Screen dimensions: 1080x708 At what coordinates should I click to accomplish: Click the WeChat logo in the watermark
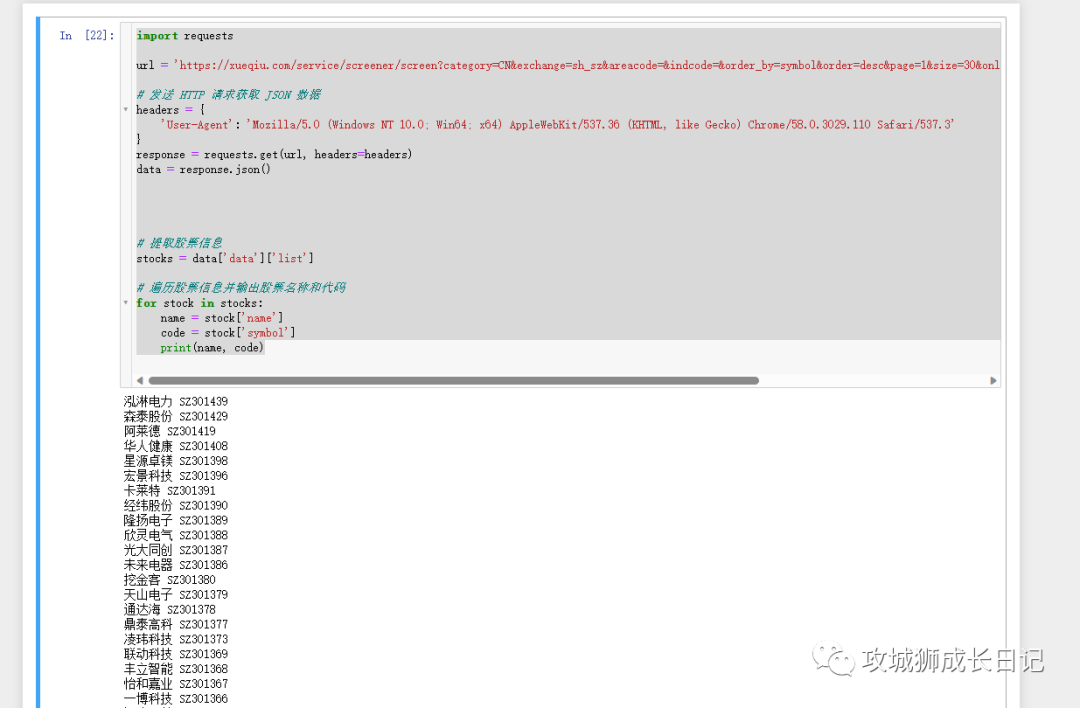832,659
